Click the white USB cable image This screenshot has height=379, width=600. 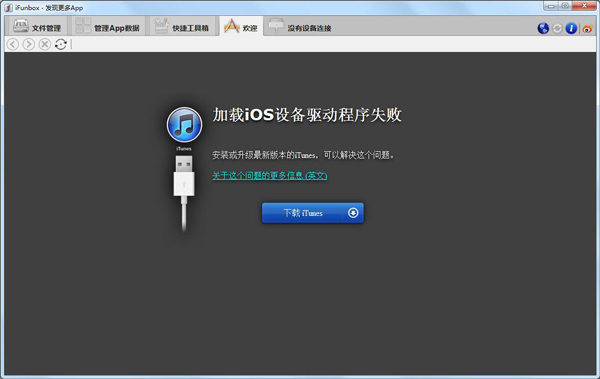tap(184, 193)
